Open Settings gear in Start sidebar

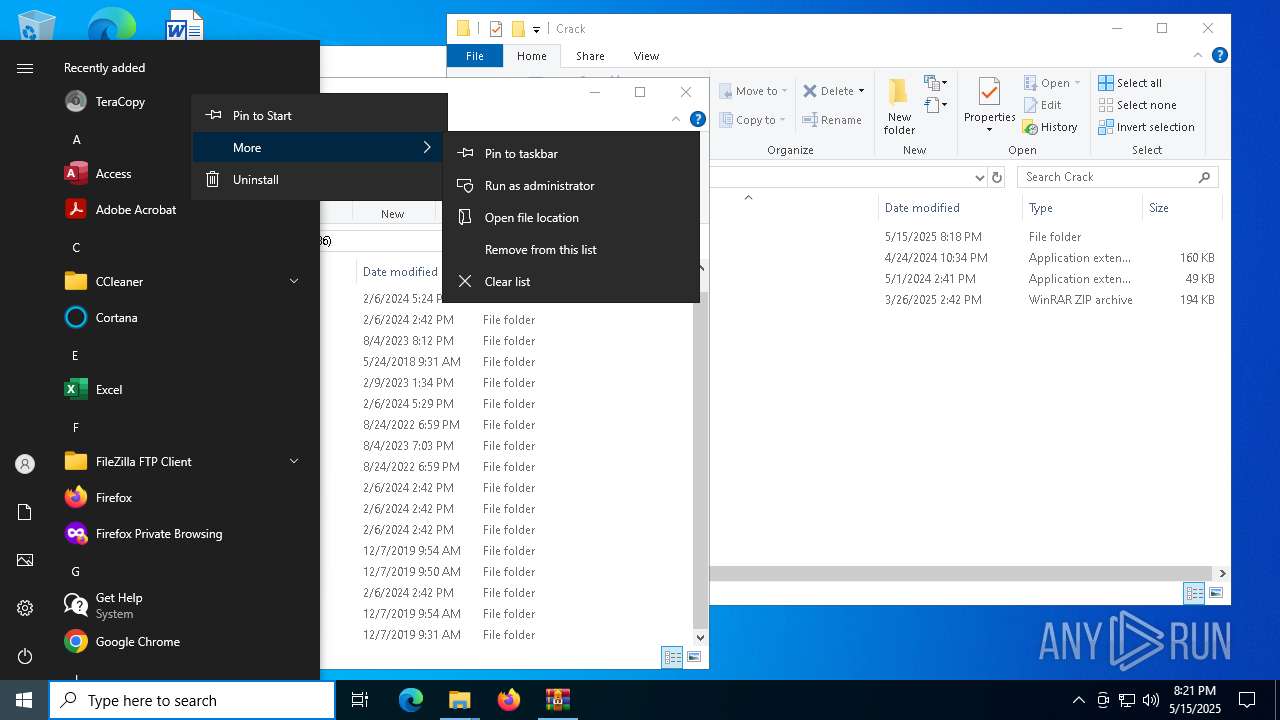pos(25,608)
